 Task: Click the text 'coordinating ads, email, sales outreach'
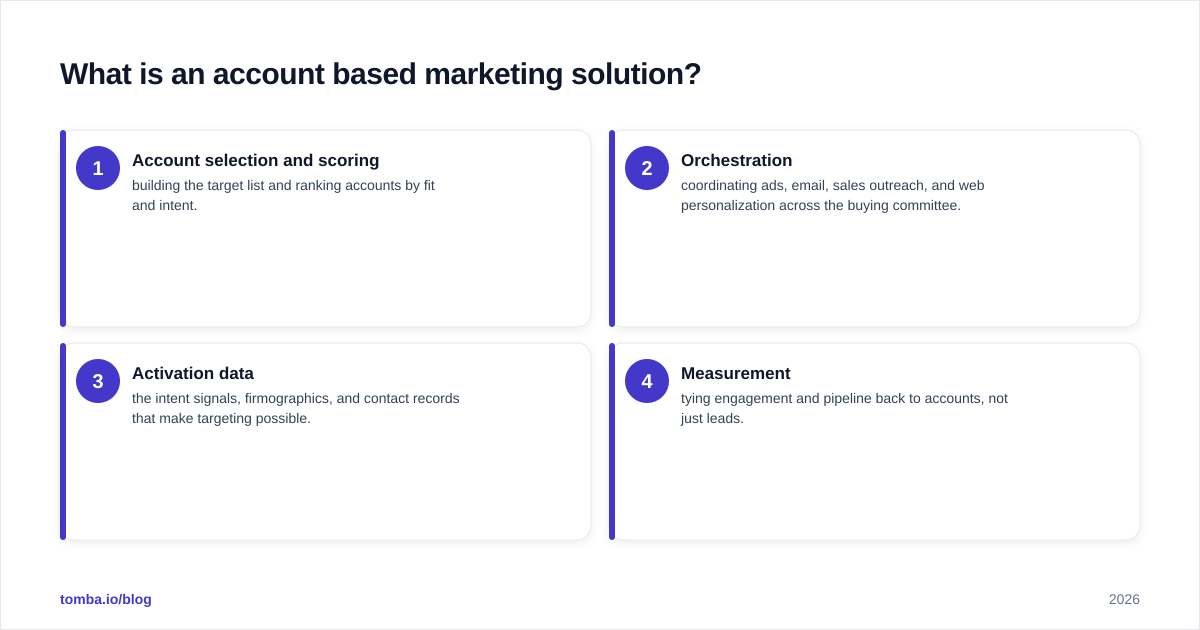(804, 185)
